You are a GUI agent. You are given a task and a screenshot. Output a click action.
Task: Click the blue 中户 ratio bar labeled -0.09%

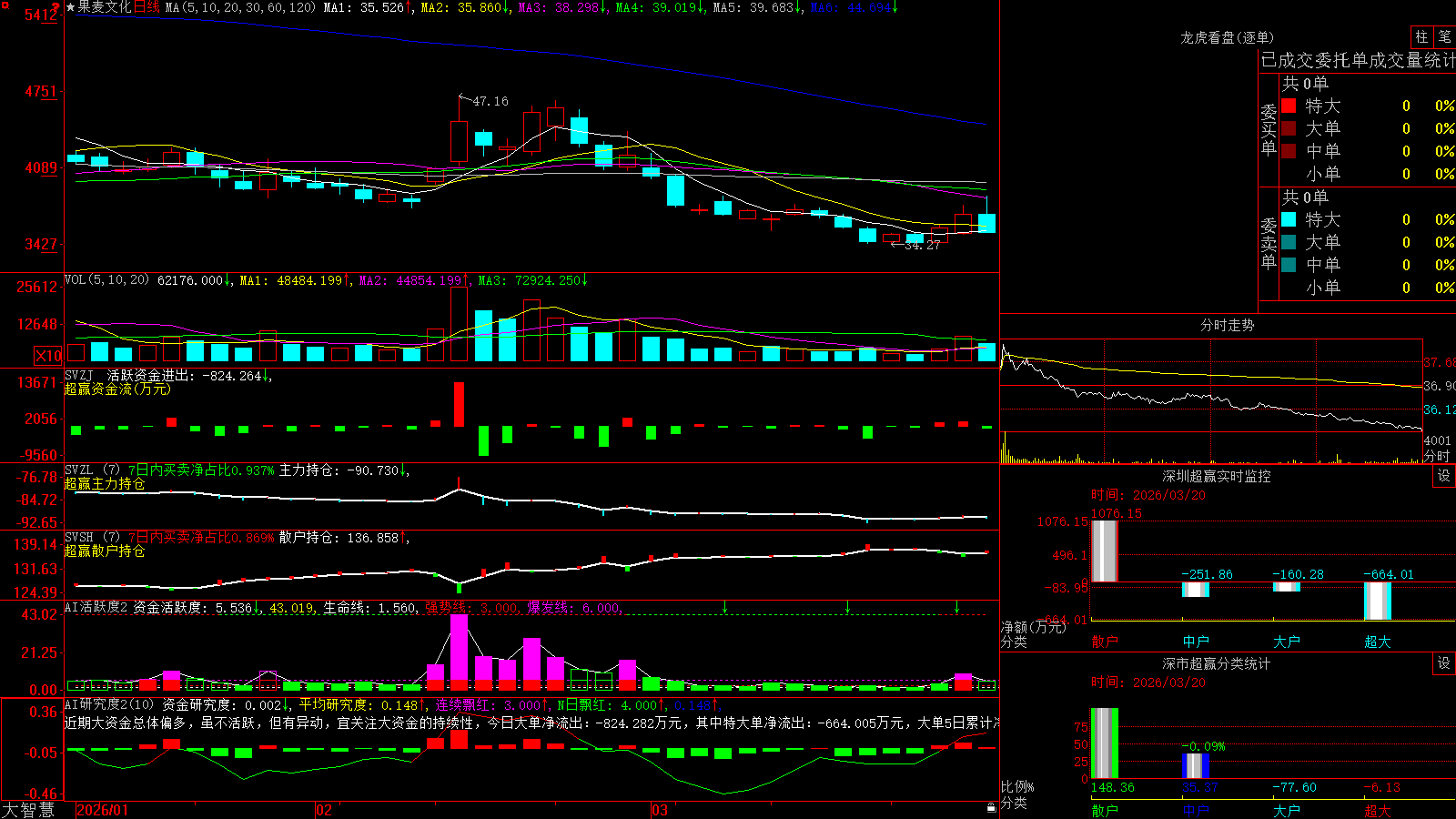pos(1196,765)
